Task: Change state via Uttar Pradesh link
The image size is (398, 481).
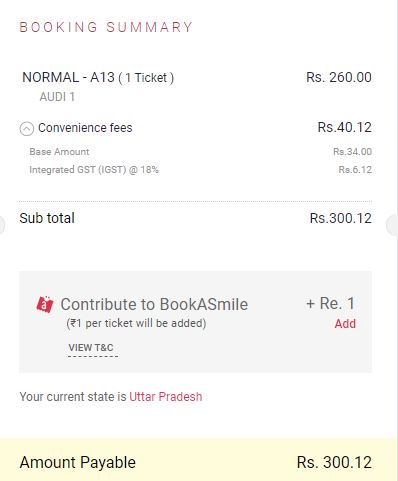Action: 166,397
